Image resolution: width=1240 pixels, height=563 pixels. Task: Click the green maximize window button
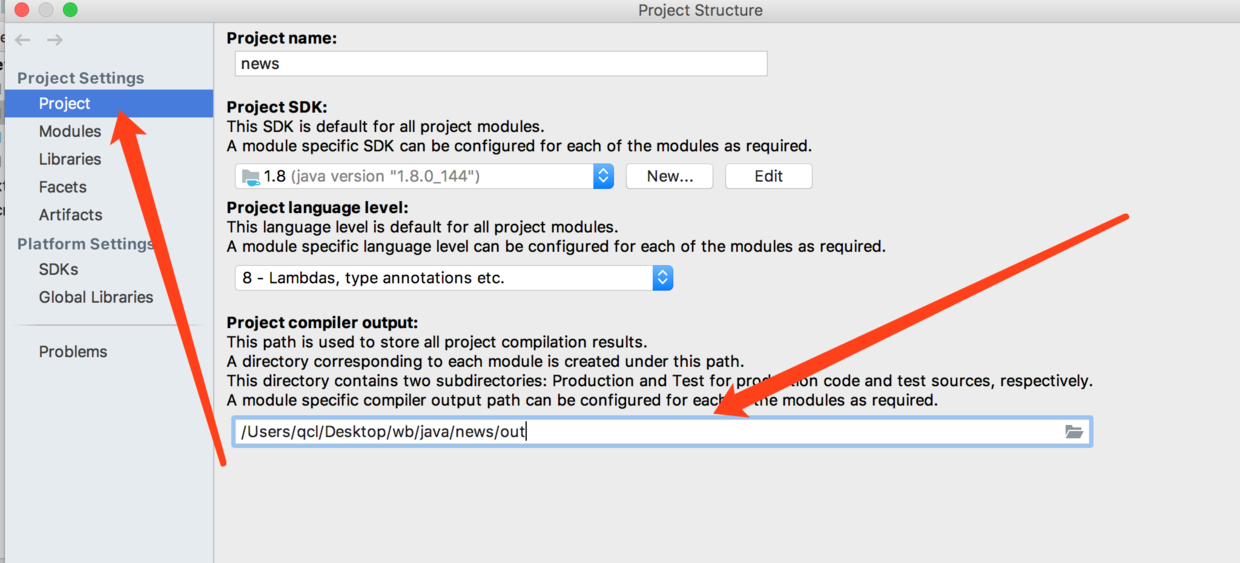click(69, 10)
